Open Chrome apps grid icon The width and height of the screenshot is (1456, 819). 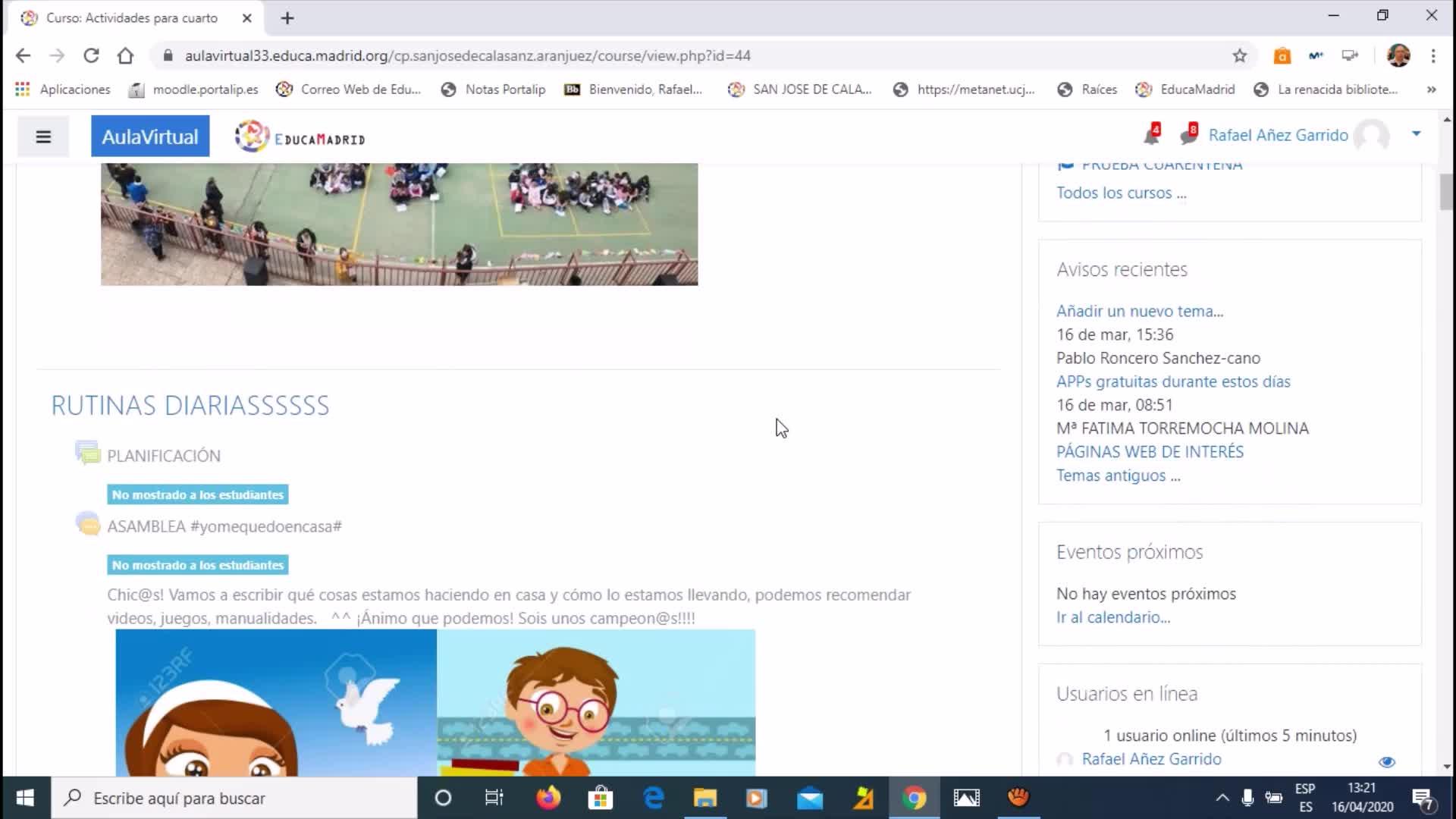point(23,89)
